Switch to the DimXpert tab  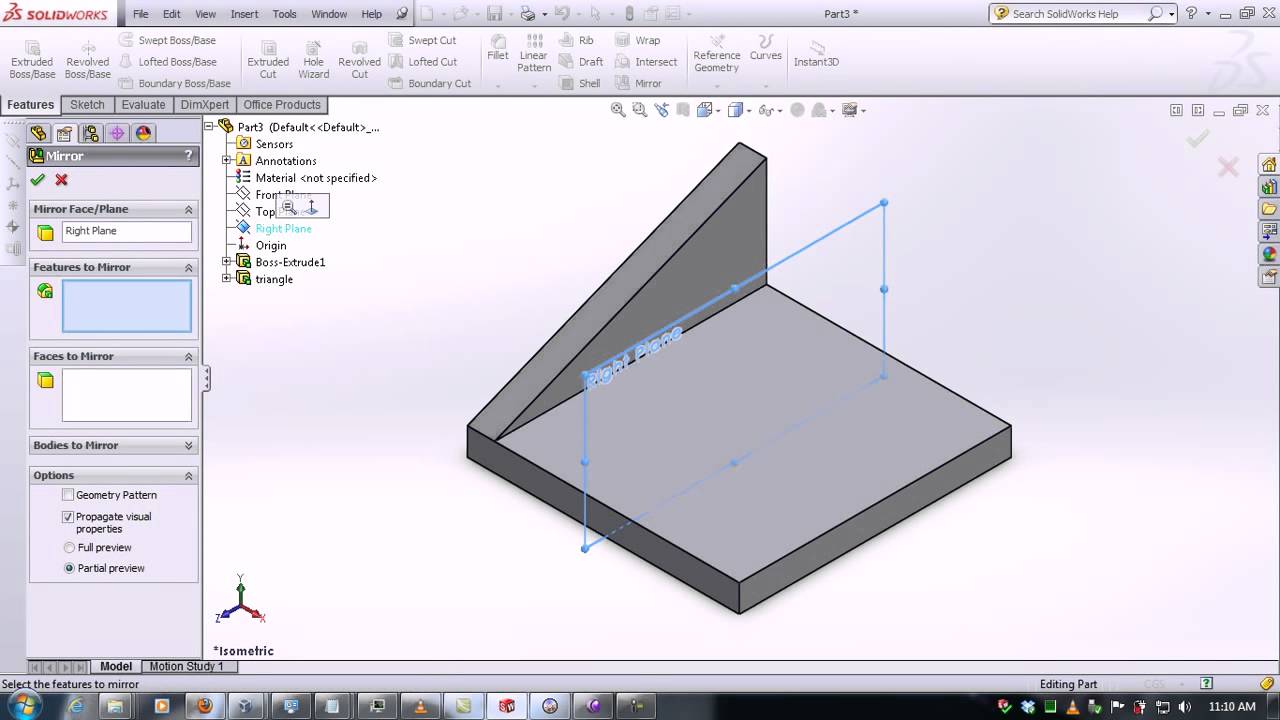(x=204, y=104)
